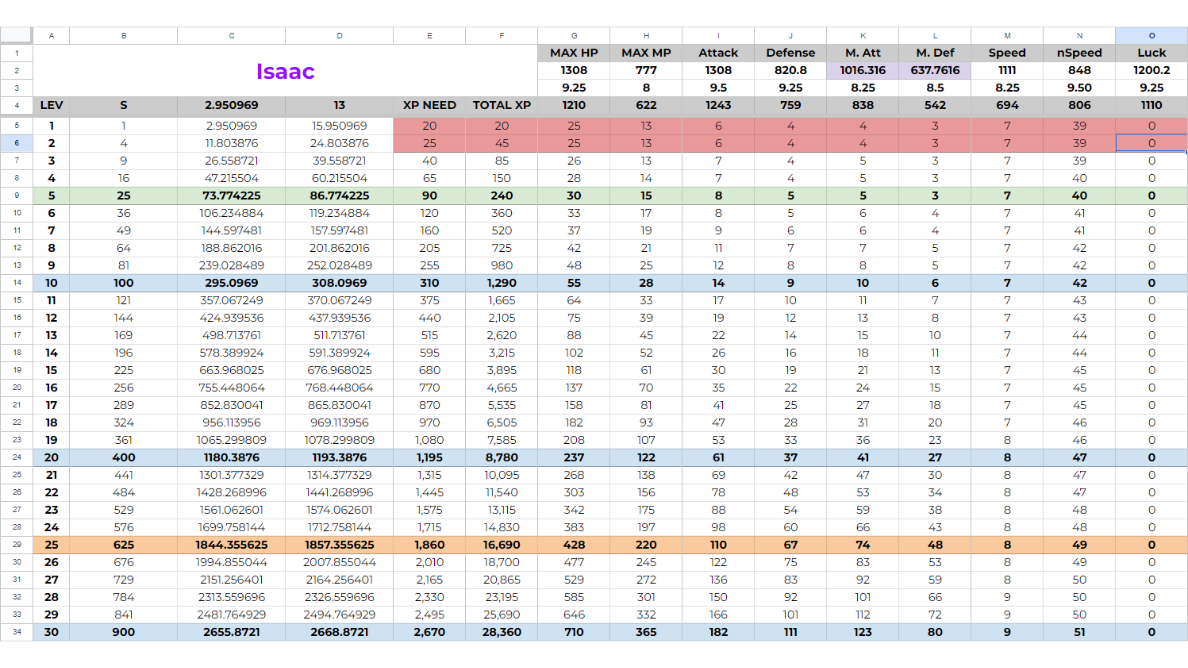Click the select-all corner of the grid
Viewport: 1188px width, 668px height.
pos(17,36)
